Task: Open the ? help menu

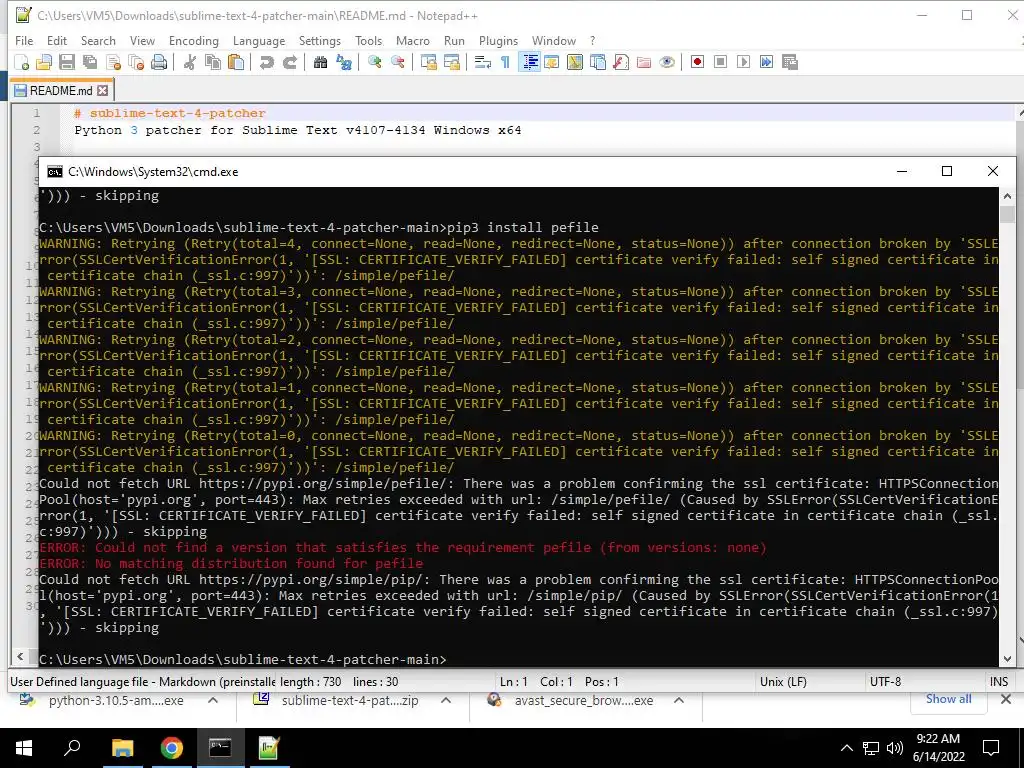Action: [x=592, y=40]
